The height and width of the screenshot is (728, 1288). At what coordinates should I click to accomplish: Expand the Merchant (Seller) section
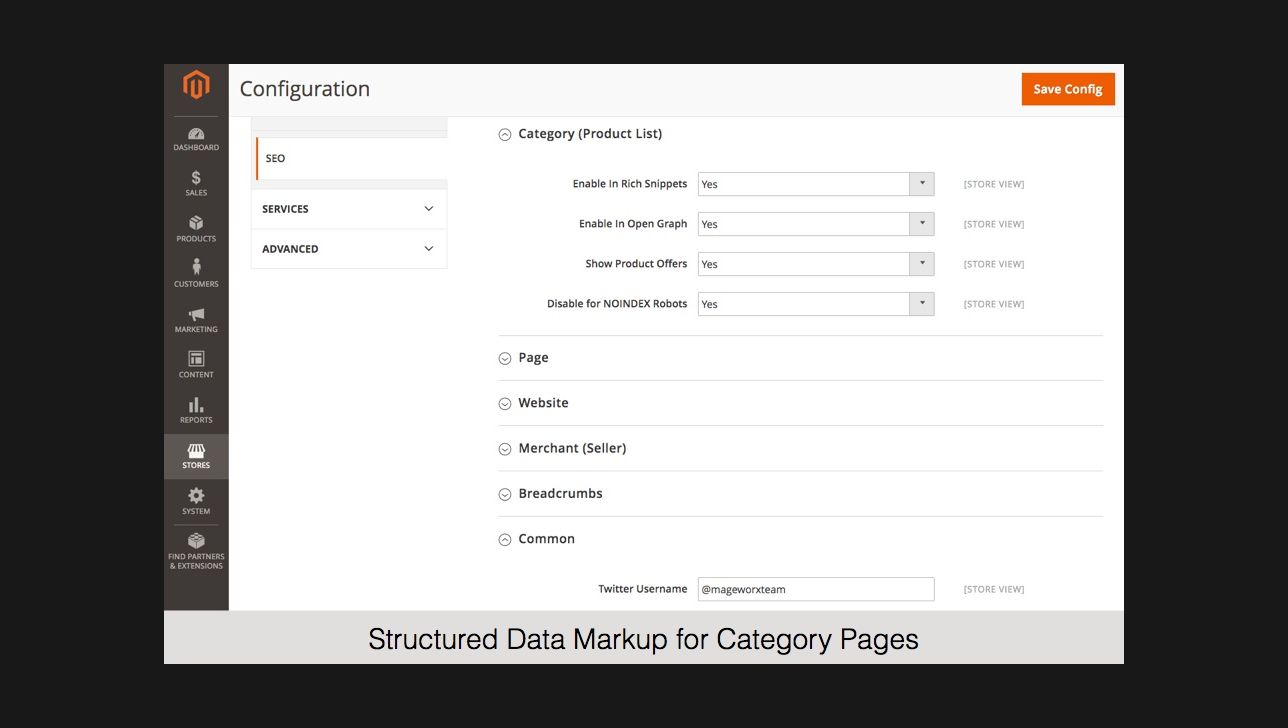point(571,449)
